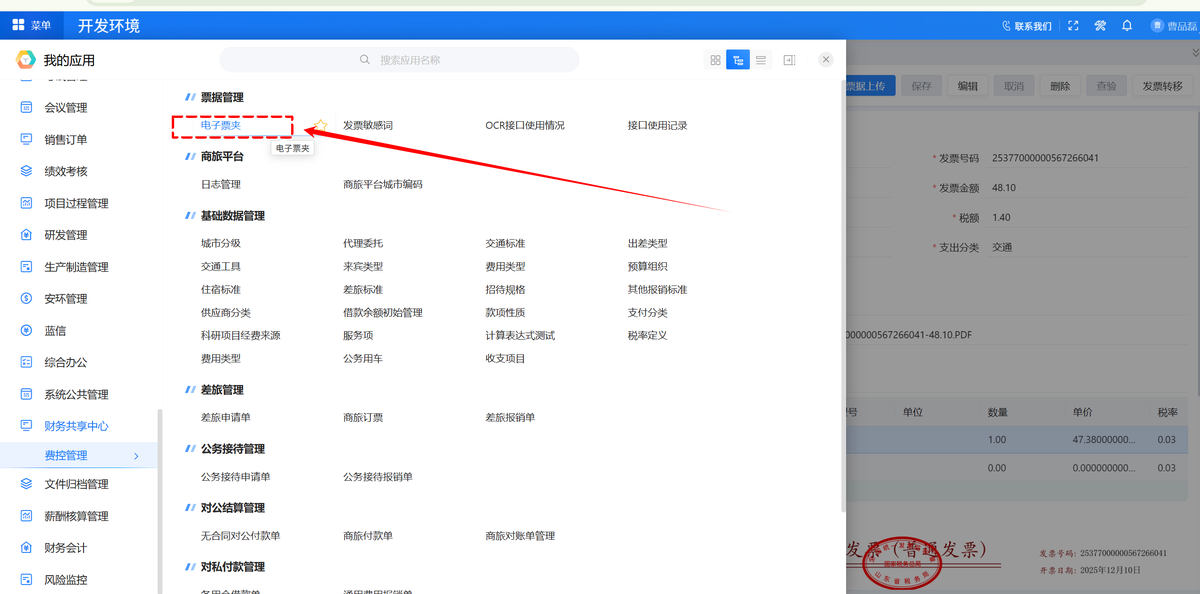
Task: Open 发票敏感词
Action: 368,125
